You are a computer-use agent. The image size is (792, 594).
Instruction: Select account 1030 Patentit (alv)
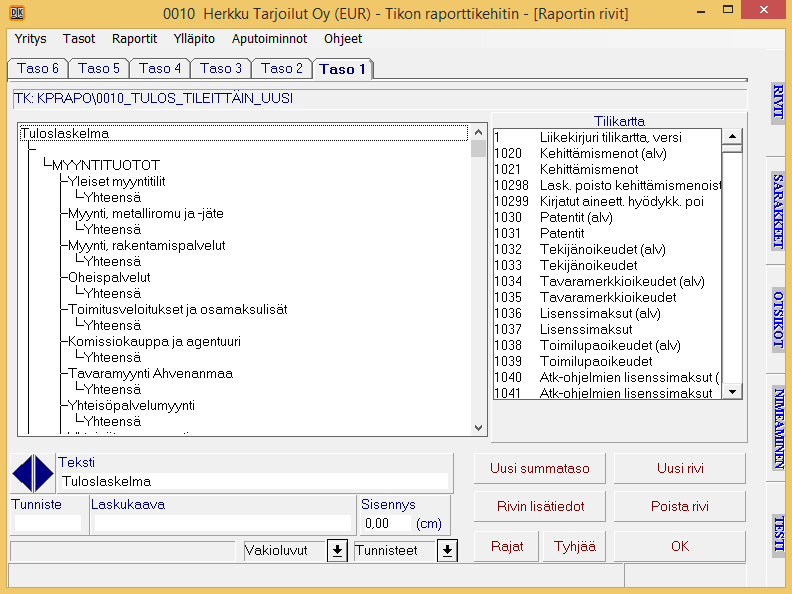(608, 217)
